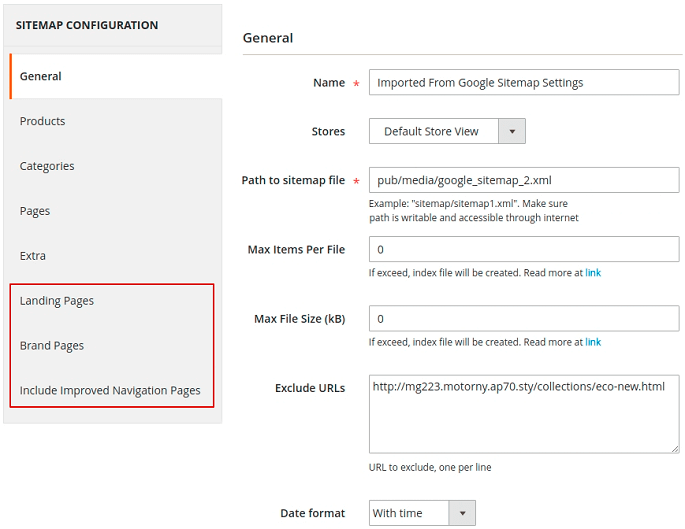The width and height of the screenshot is (685, 529).
Task: Click inside the Exclude URLs textarea
Action: (523, 413)
